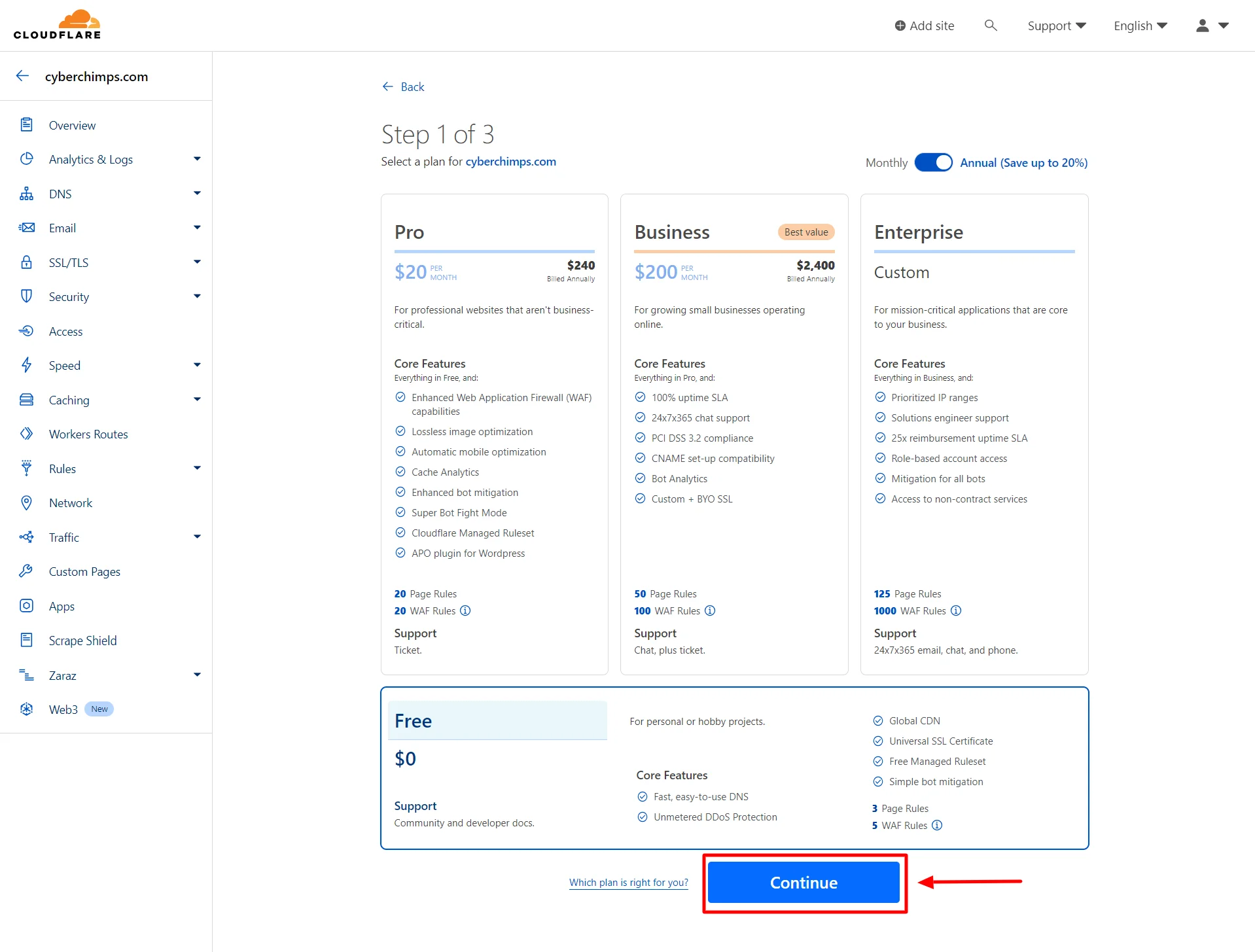Screen dimensions: 1255x952
Task: Click the Speed lightning bolt icon
Action: [x=26, y=365]
